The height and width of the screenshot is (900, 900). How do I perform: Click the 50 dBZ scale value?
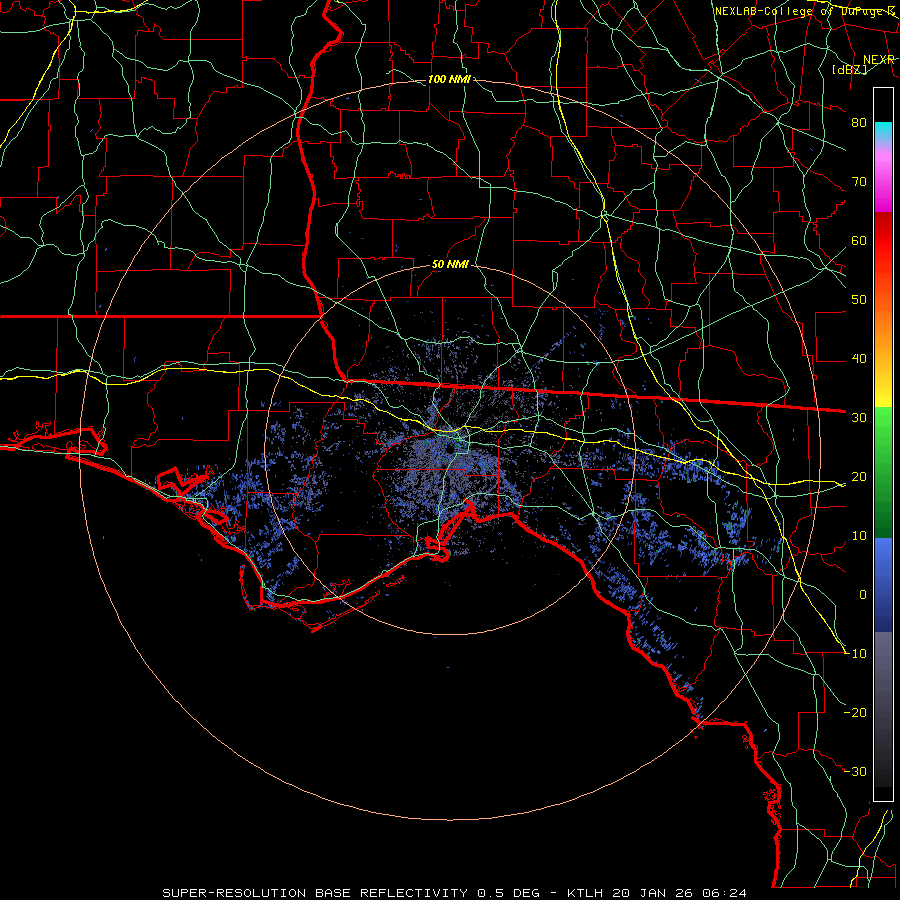(x=859, y=300)
